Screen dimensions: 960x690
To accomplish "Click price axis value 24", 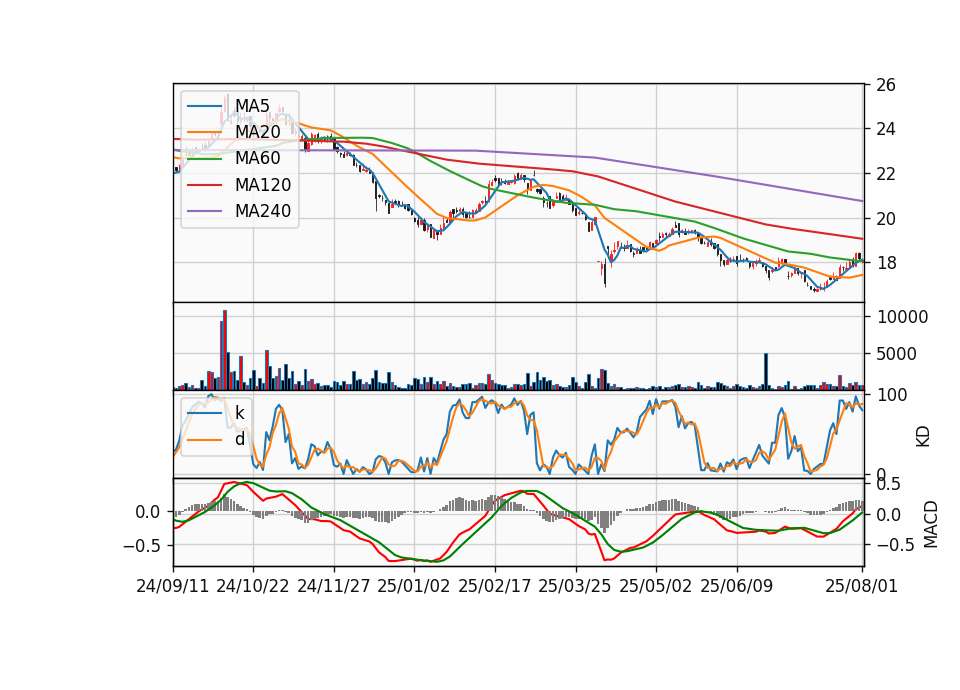I will 885,129.
